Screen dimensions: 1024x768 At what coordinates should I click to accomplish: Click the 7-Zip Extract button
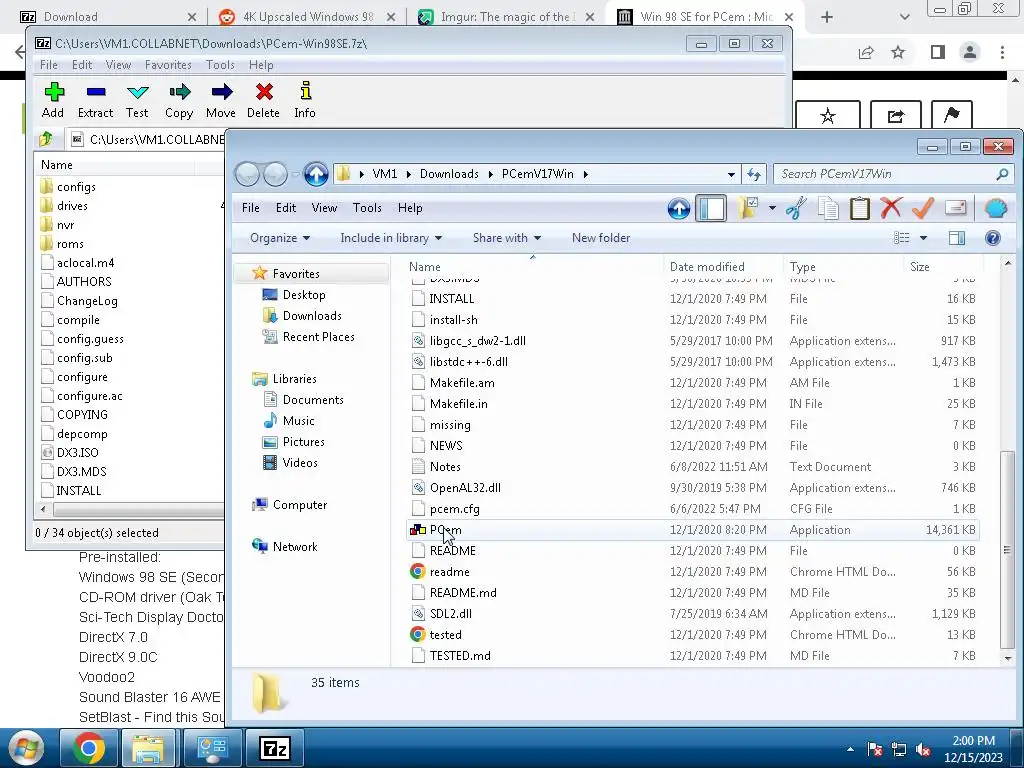(95, 100)
